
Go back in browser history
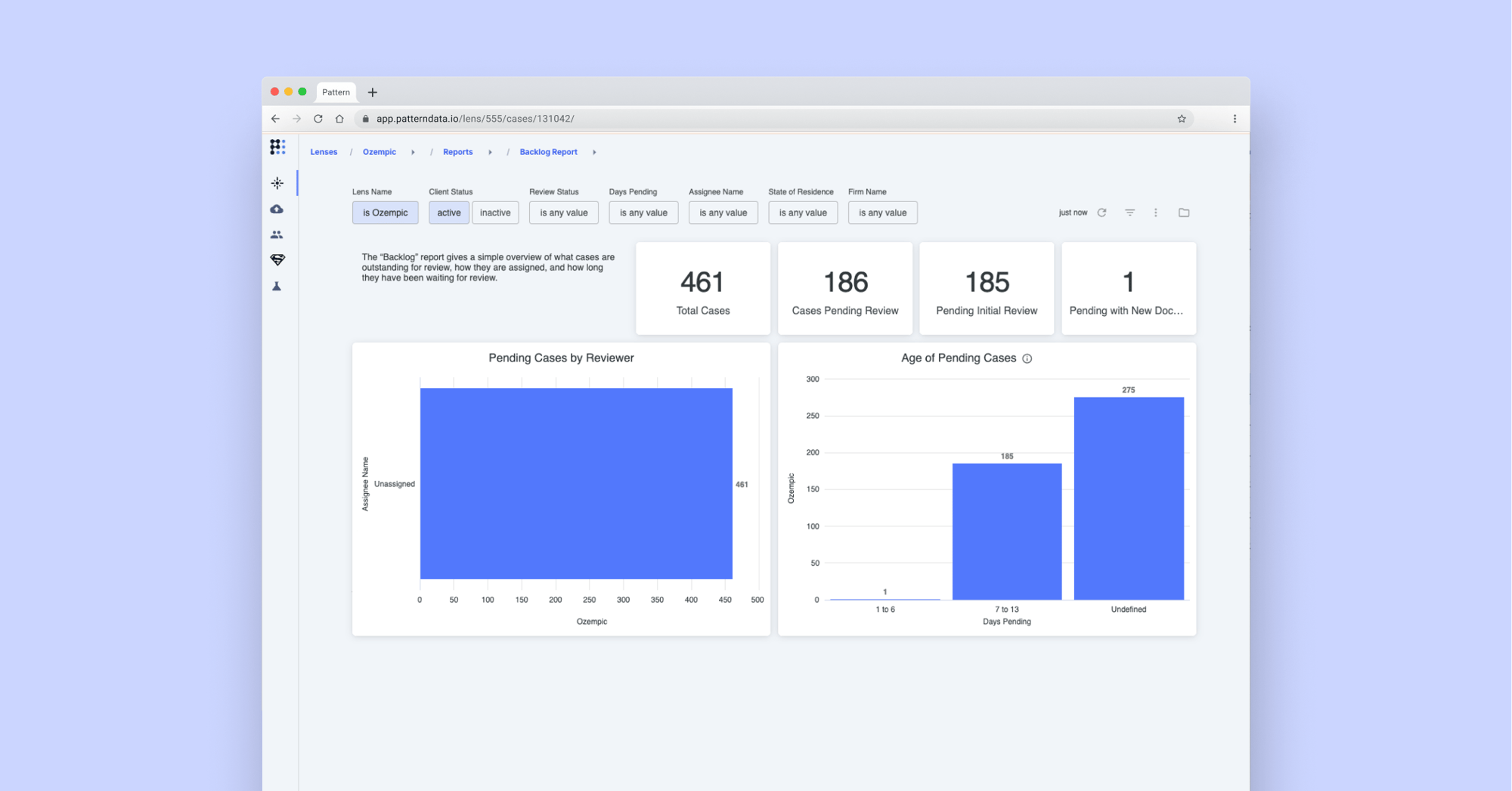275,119
